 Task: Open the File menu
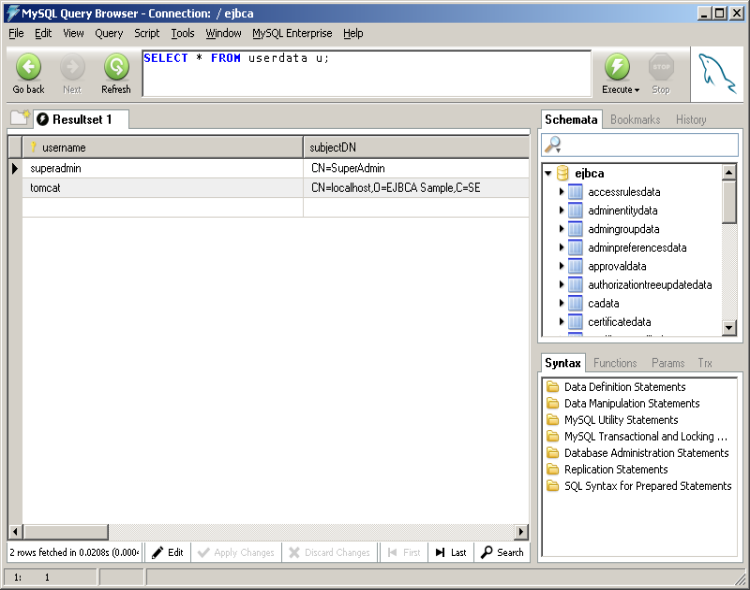click(16, 33)
